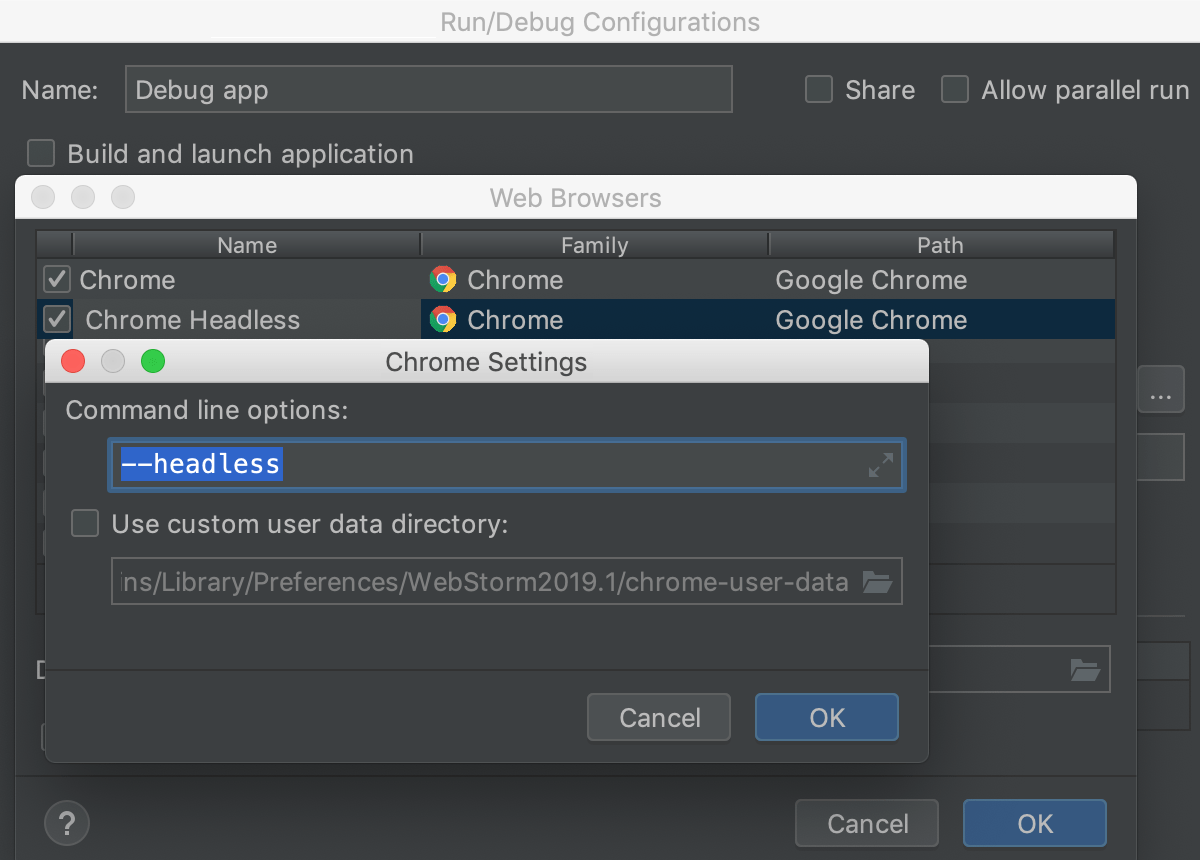Viewport: 1200px width, 860px height.
Task: Select the --headless command line options text
Action: pyautogui.click(x=200, y=464)
